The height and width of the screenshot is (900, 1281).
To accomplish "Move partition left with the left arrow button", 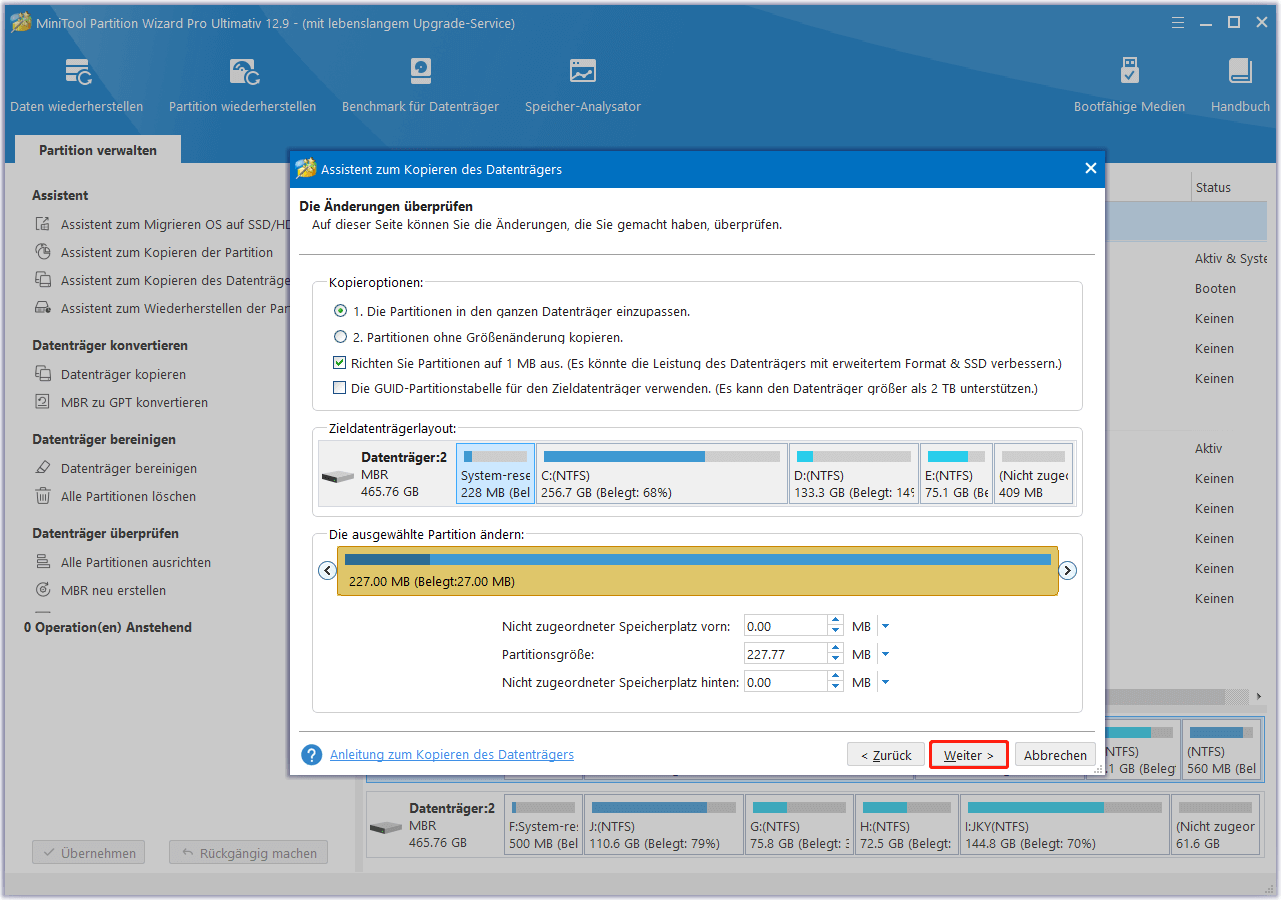I will (x=327, y=571).
